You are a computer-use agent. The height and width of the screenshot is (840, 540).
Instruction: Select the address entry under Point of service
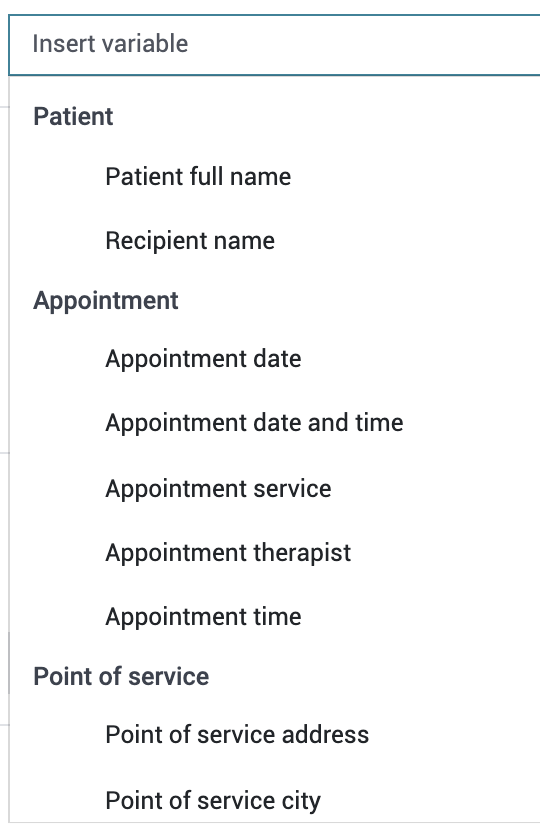[x=274, y=734]
